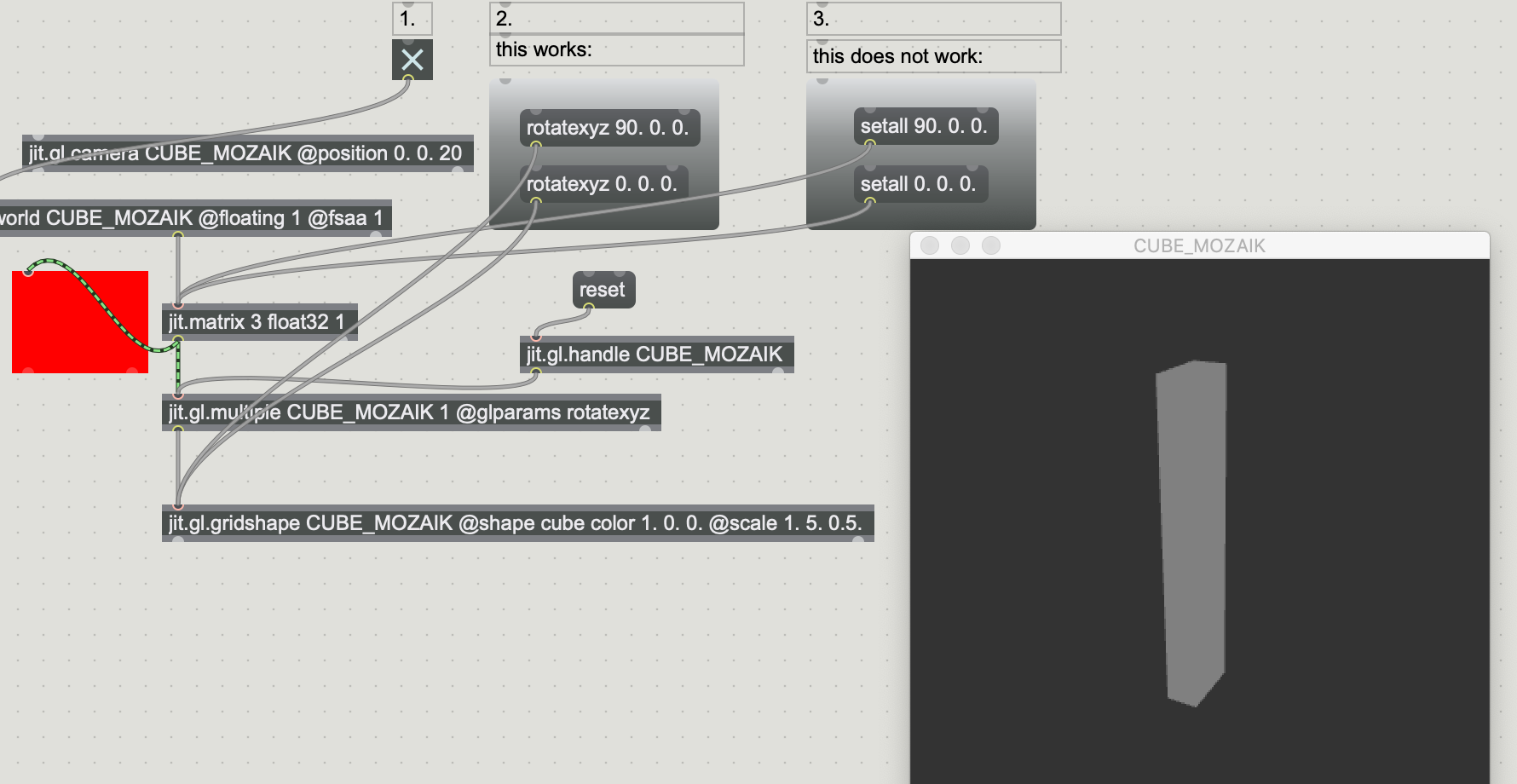Click the 'this does not work:' comment
The image size is (1517, 784).
point(932,56)
